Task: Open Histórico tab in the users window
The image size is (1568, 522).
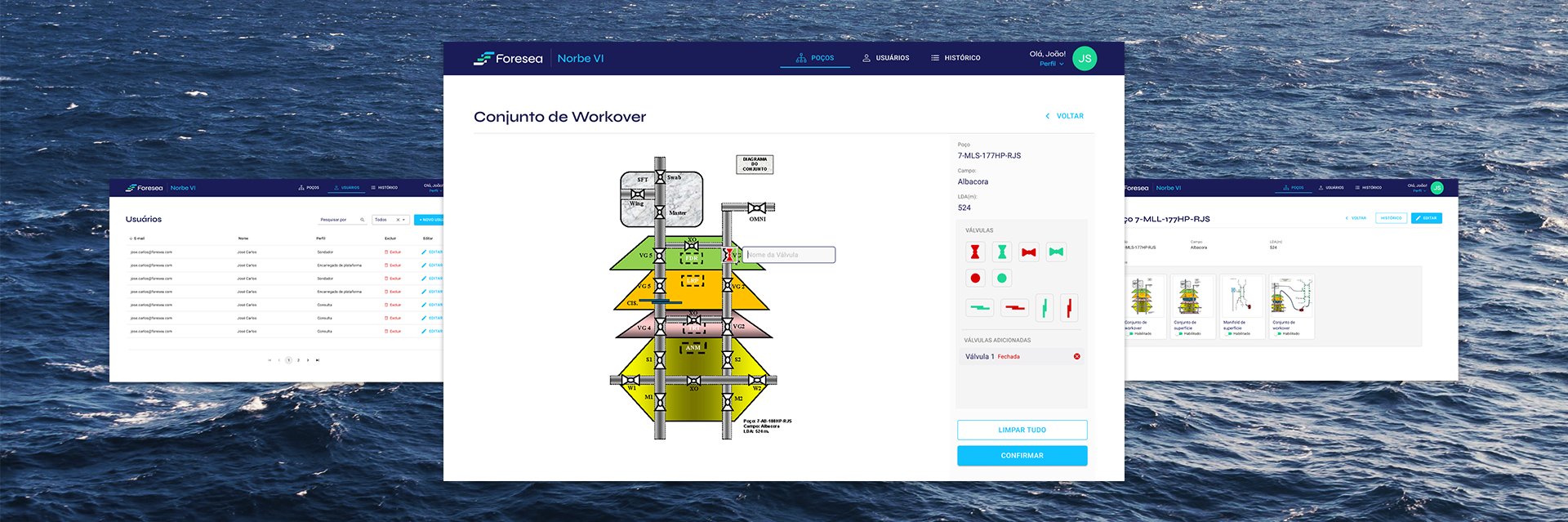Action: tap(384, 188)
